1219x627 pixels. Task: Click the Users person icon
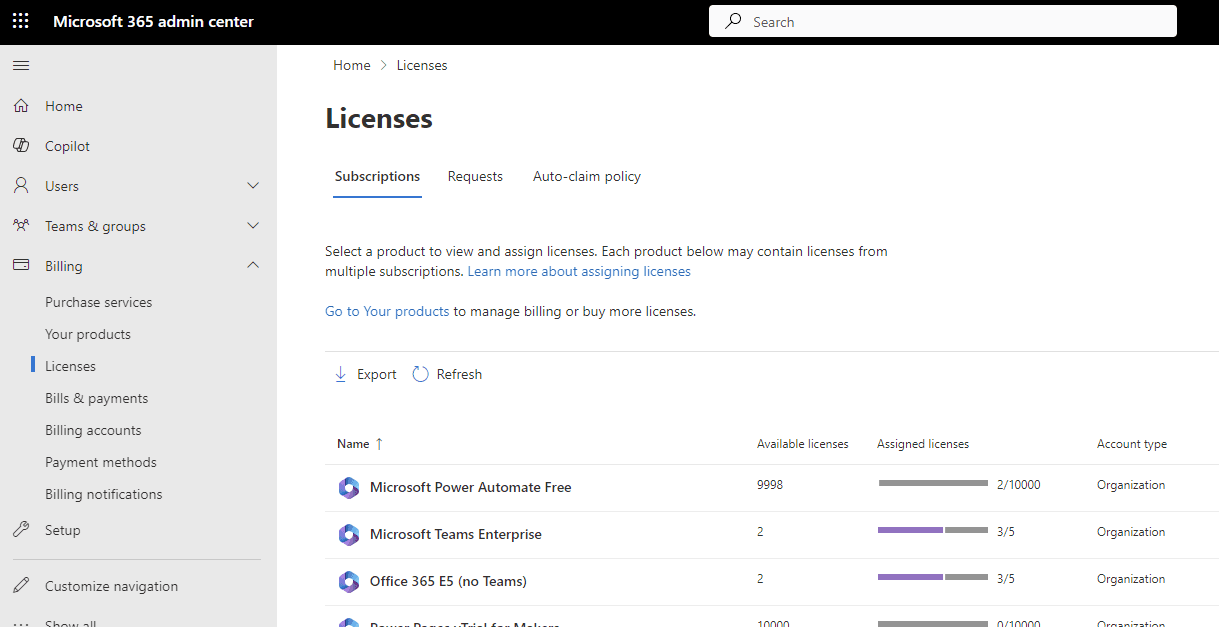pyautogui.click(x=21, y=186)
